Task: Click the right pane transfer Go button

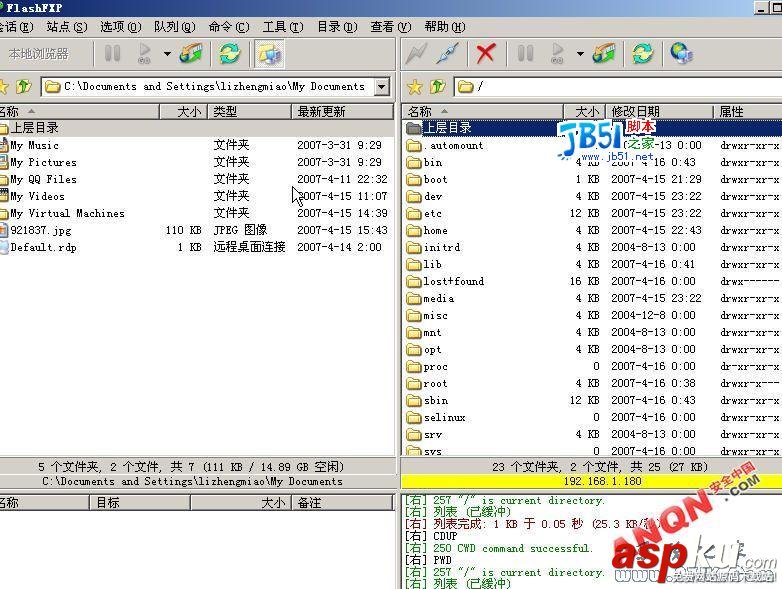Action: (558, 53)
